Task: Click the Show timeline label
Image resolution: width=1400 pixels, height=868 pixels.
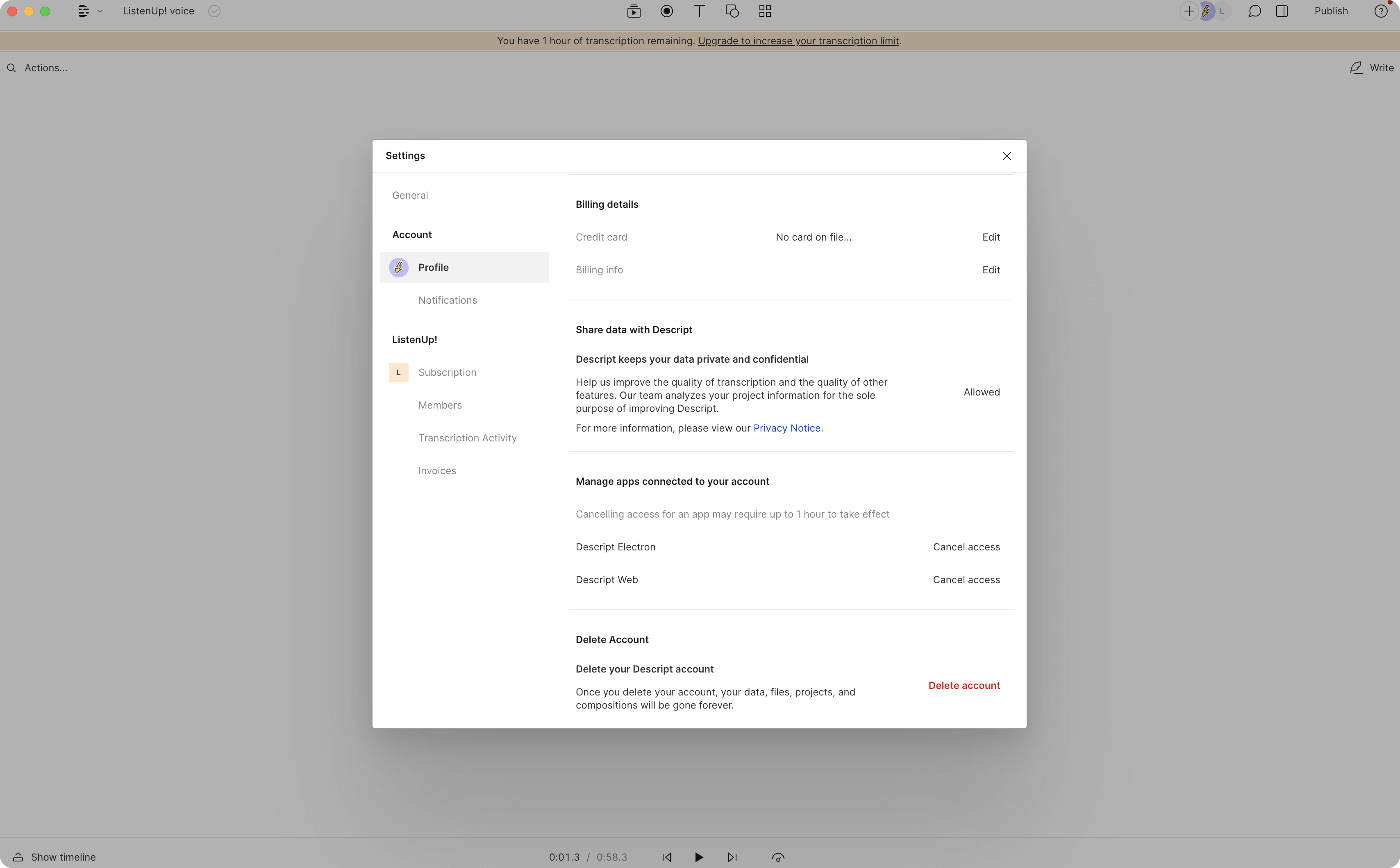Action: (63, 857)
